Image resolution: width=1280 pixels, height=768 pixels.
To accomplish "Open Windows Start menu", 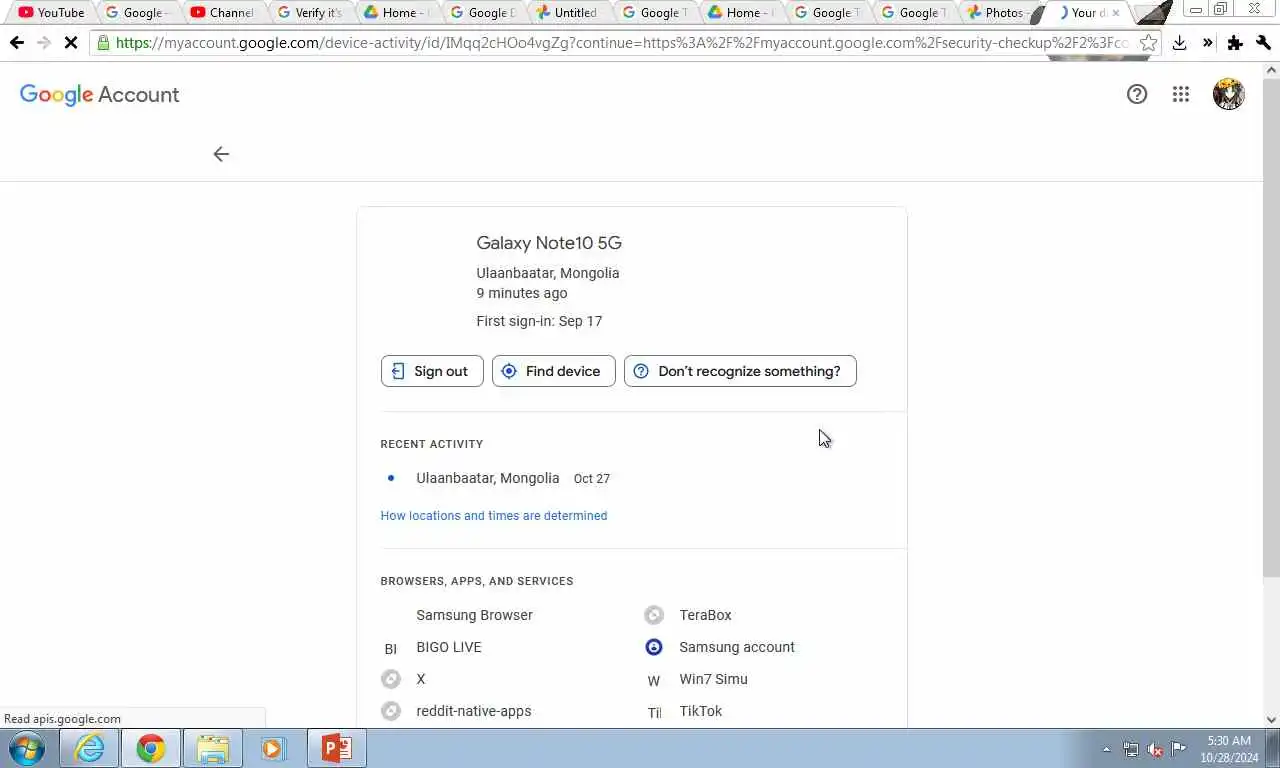I will point(27,748).
